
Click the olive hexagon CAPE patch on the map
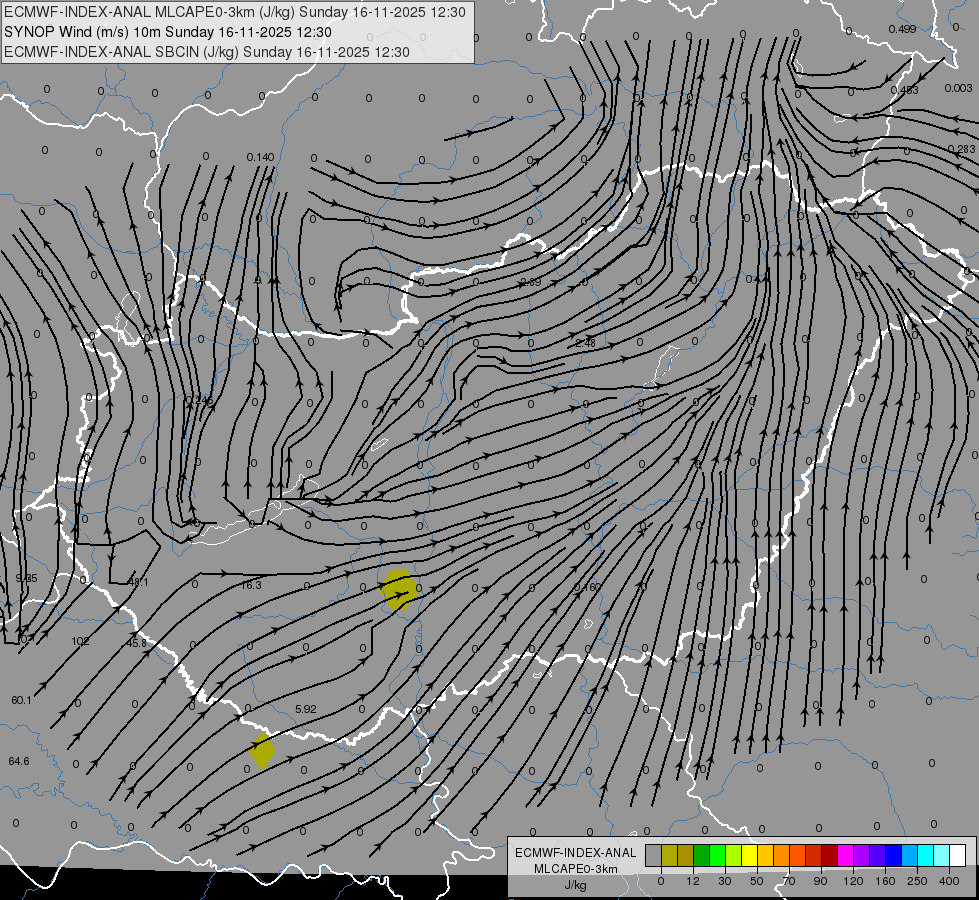tap(398, 590)
